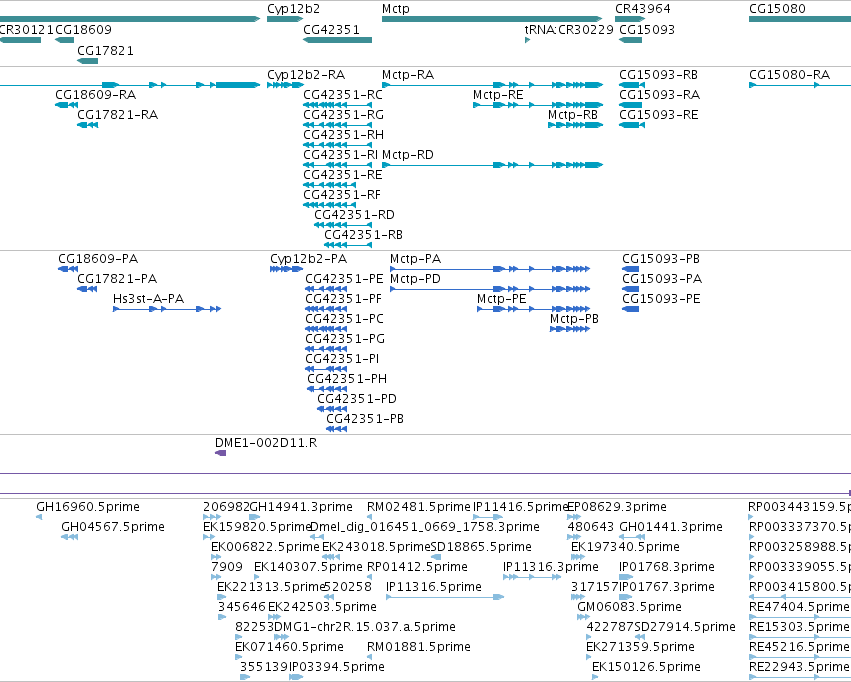
Task: Select transcript CG42351-RI
Action: 341,155
